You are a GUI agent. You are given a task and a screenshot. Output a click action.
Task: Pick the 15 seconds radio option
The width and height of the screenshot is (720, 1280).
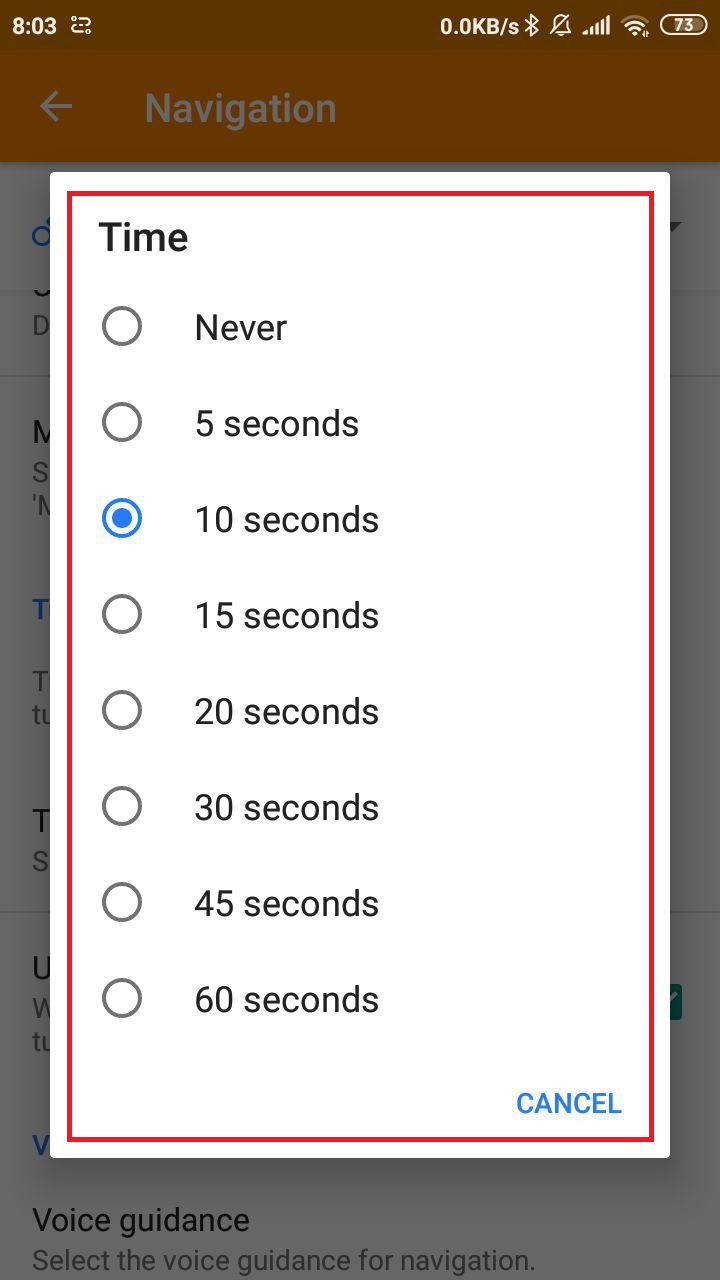pos(122,615)
